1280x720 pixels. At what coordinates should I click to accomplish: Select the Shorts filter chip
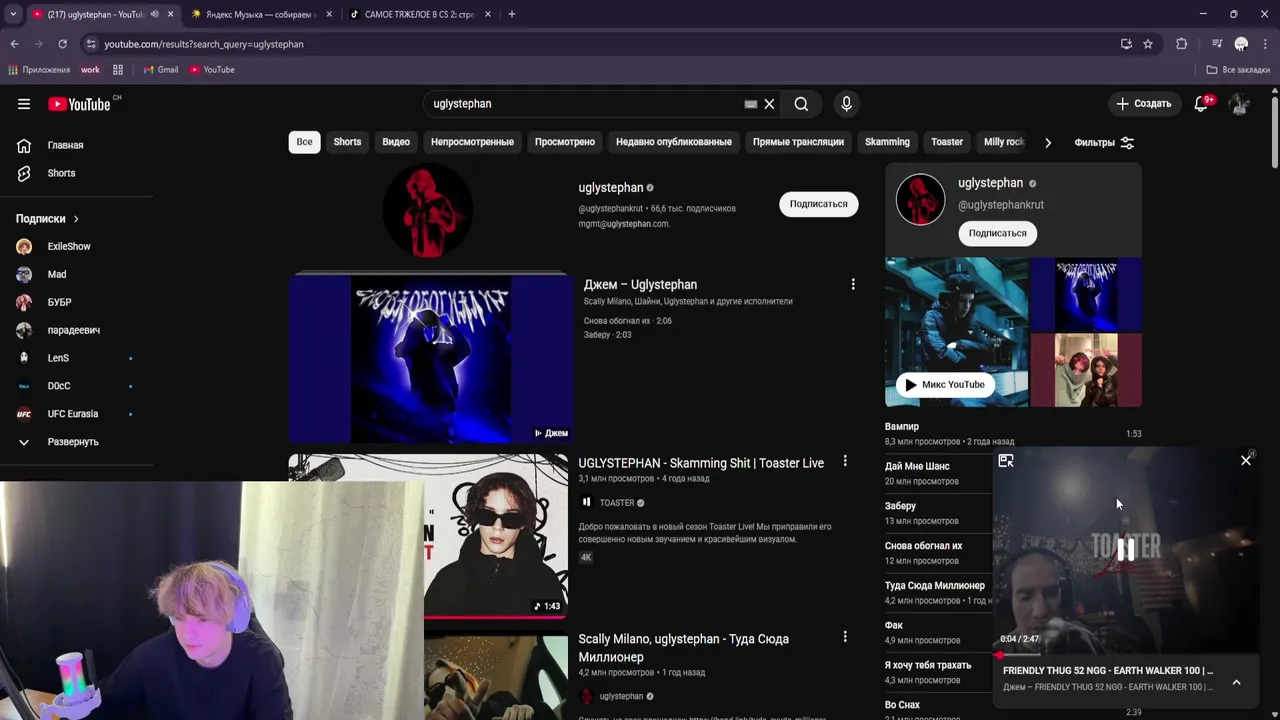click(x=347, y=142)
